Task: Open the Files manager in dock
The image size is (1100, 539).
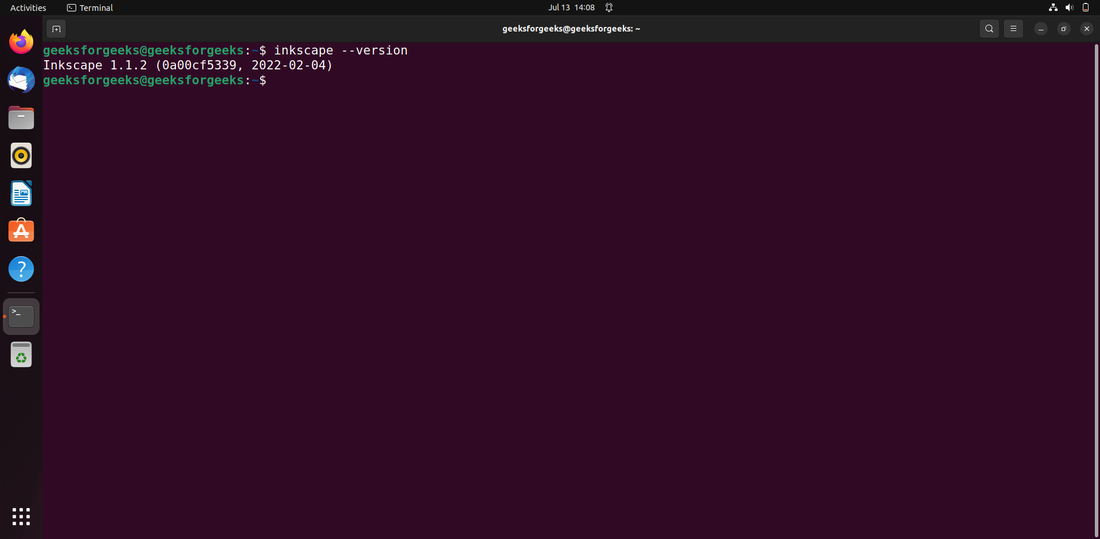Action: click(x=21, y=117)
